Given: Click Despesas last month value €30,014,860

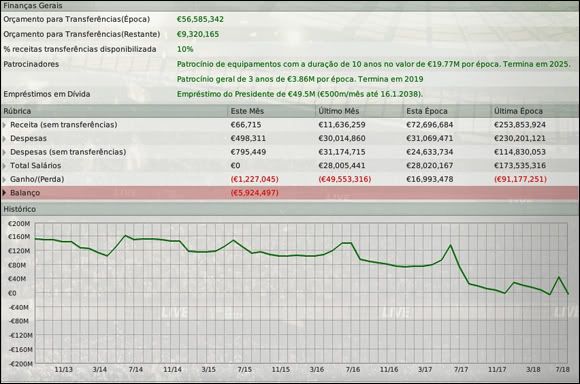Looking at the screenshot, I should point(342,138).
